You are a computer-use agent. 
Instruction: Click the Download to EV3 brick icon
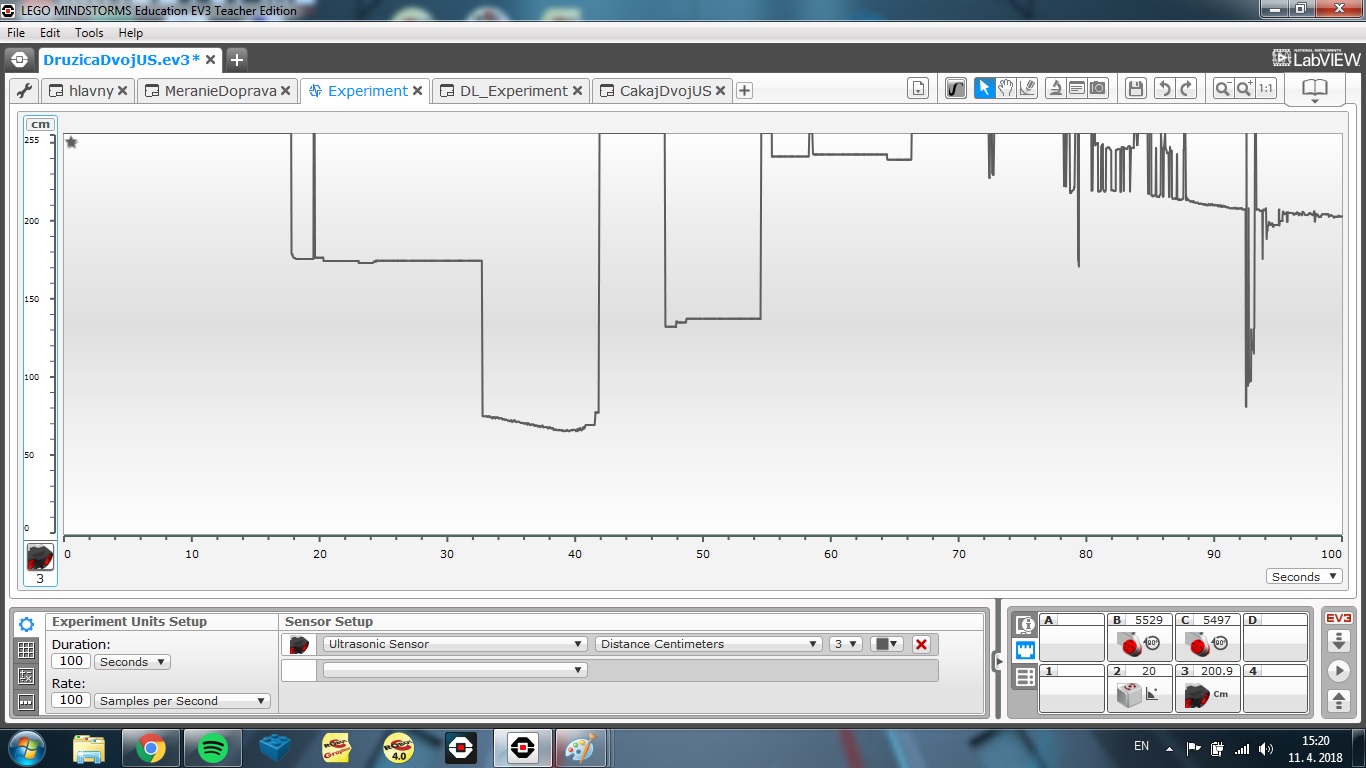1338,641
